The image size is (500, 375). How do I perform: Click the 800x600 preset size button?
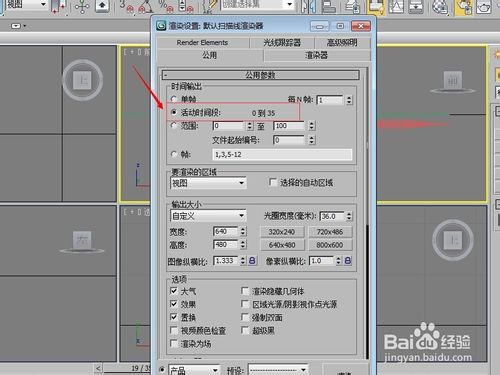pos(330,245)
